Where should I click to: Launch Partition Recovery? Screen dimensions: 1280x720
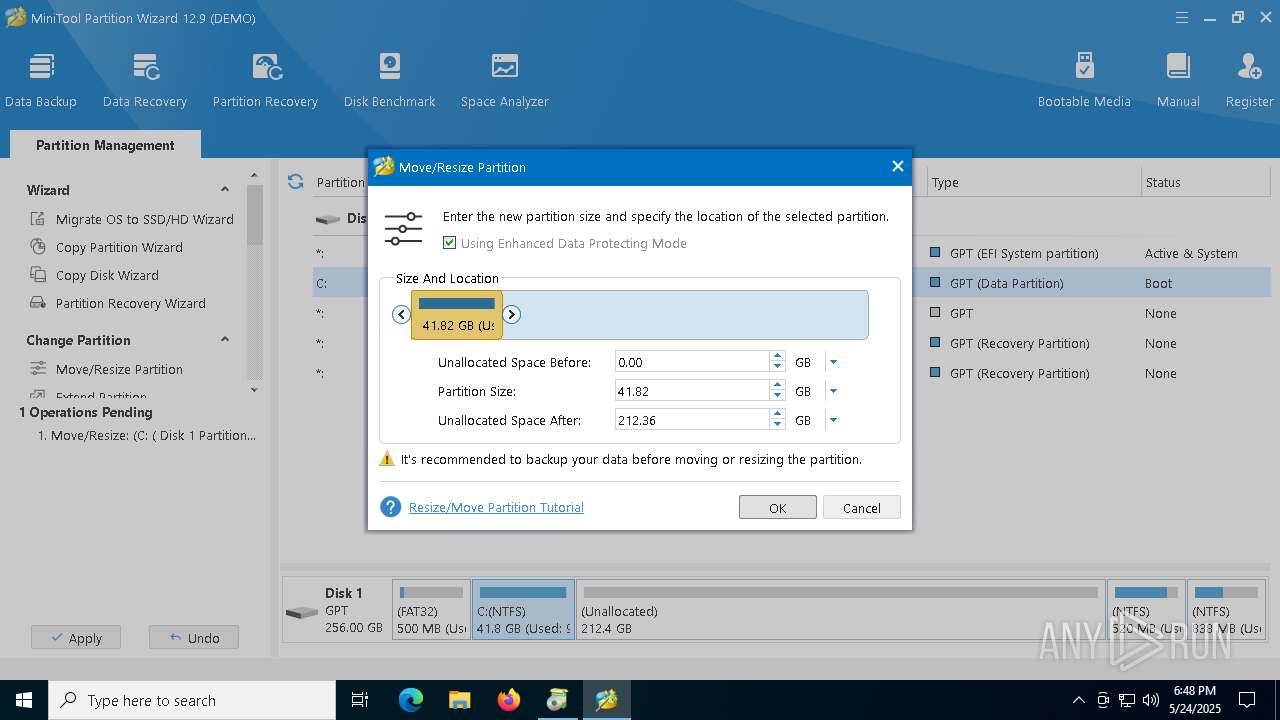(x=265, y=80)
